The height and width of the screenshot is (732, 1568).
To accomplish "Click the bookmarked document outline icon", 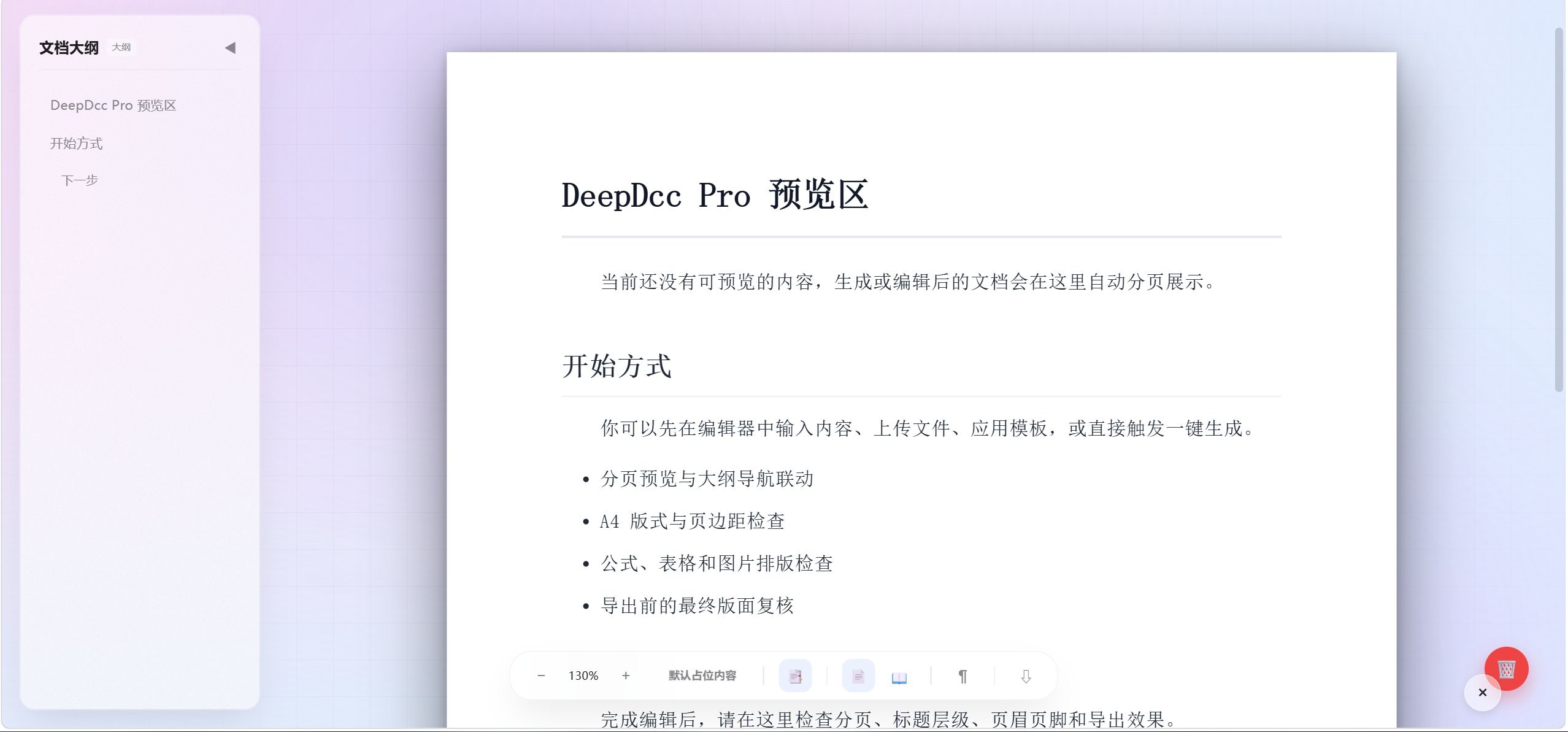I will tap(795, 676).
